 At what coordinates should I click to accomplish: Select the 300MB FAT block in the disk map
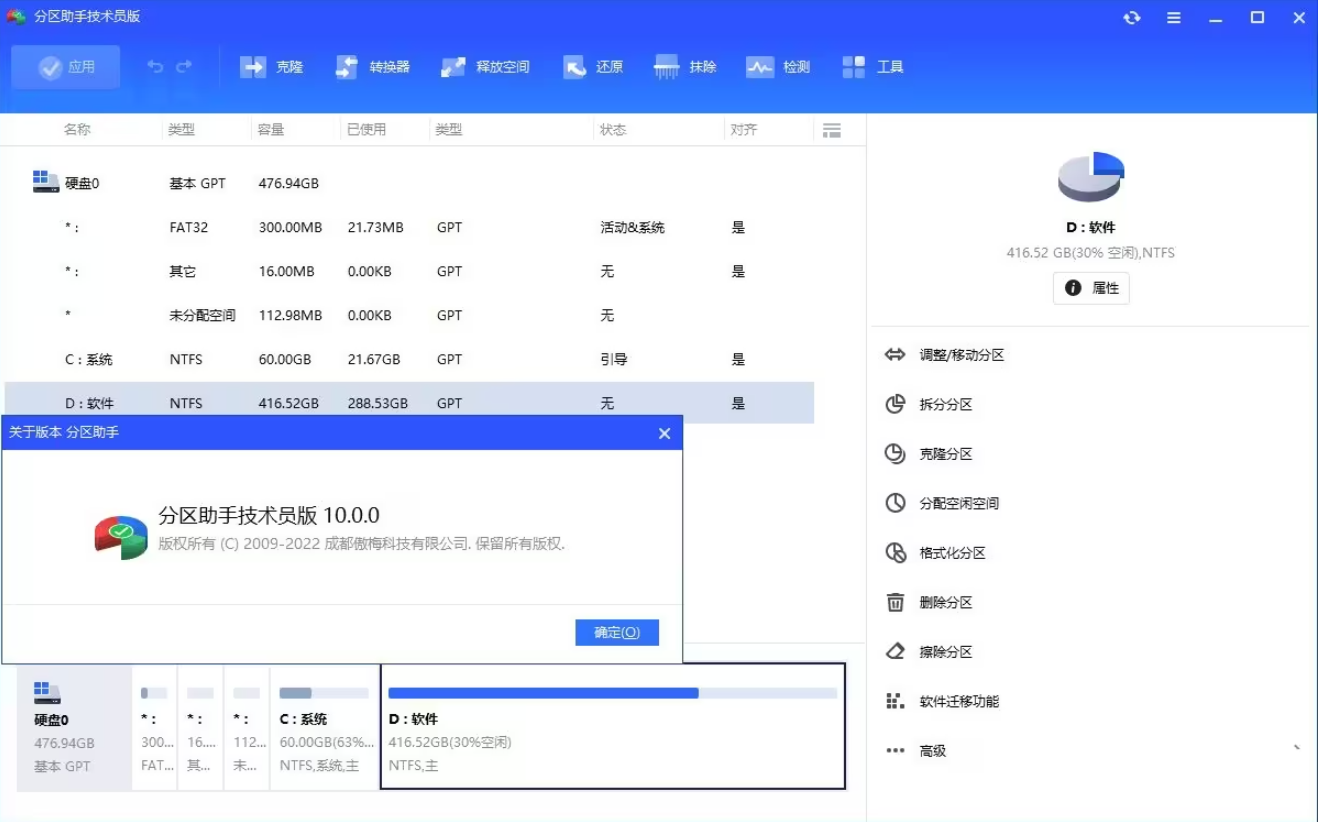pyautogui.click(x=154, y=728)
